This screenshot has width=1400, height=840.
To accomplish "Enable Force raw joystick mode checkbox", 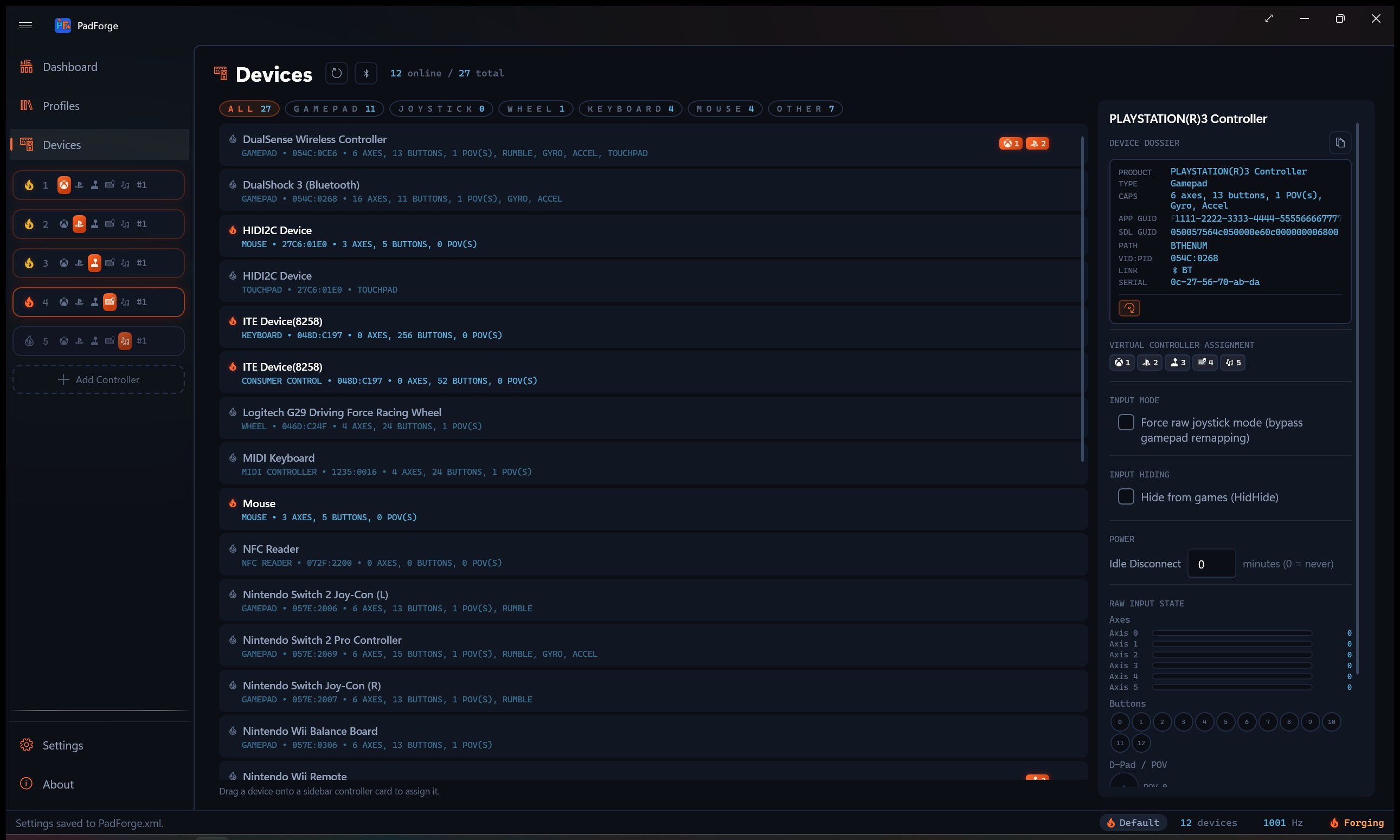I will (1126, 422).
